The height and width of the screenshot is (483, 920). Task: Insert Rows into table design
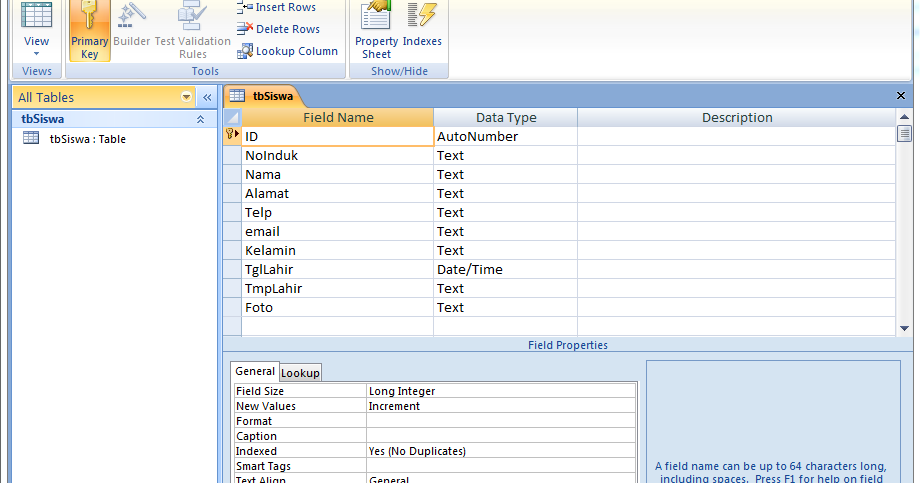tap(276, 7)
